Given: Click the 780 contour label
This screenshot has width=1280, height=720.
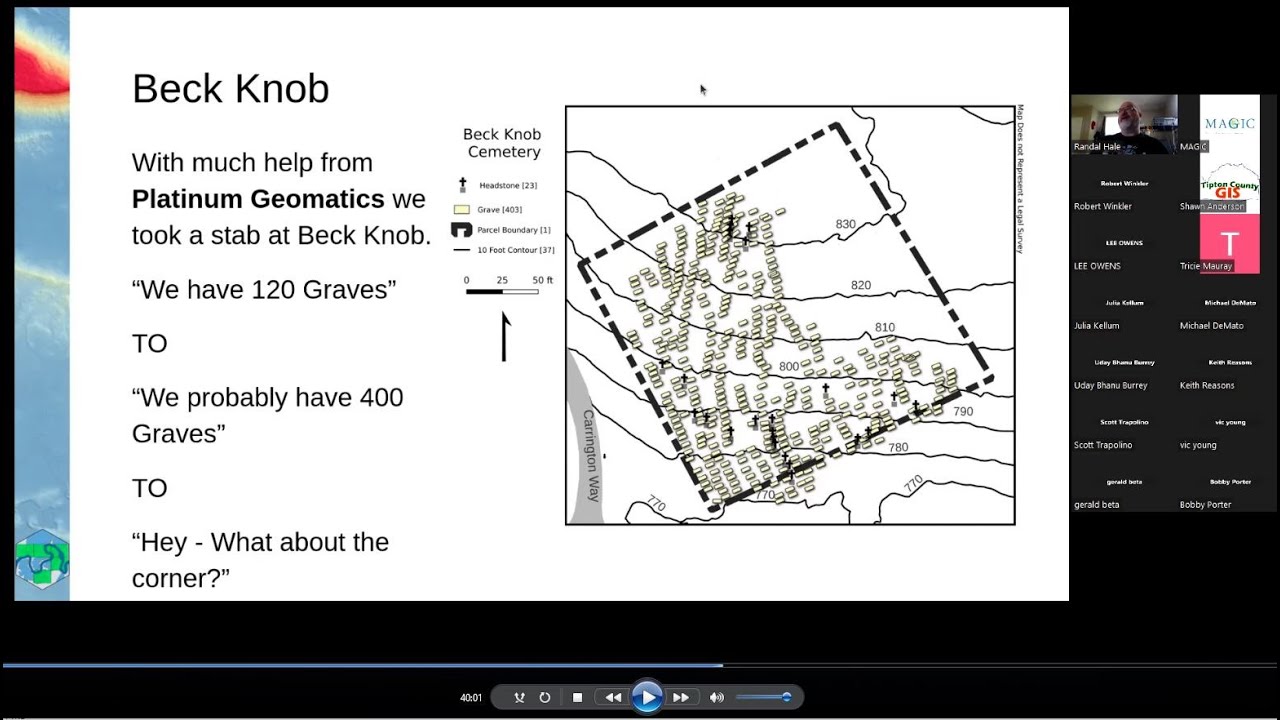Looking at the screenshot, I should [x=898, y=447].
